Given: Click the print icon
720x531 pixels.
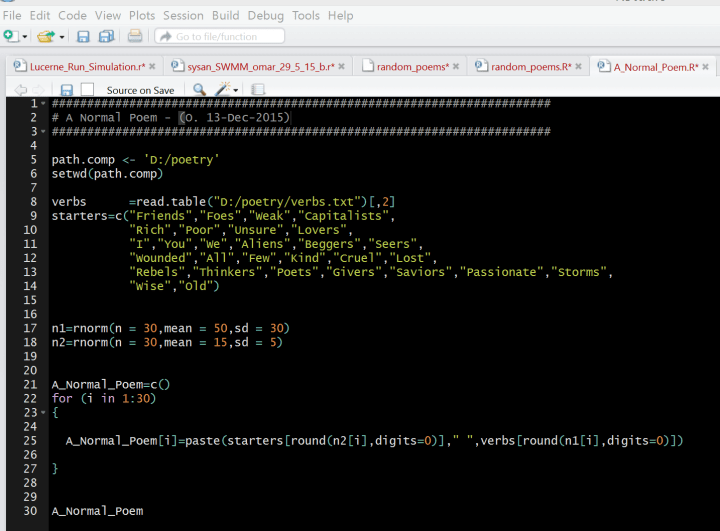Looking at the screenshot, I should pos(135,36).
